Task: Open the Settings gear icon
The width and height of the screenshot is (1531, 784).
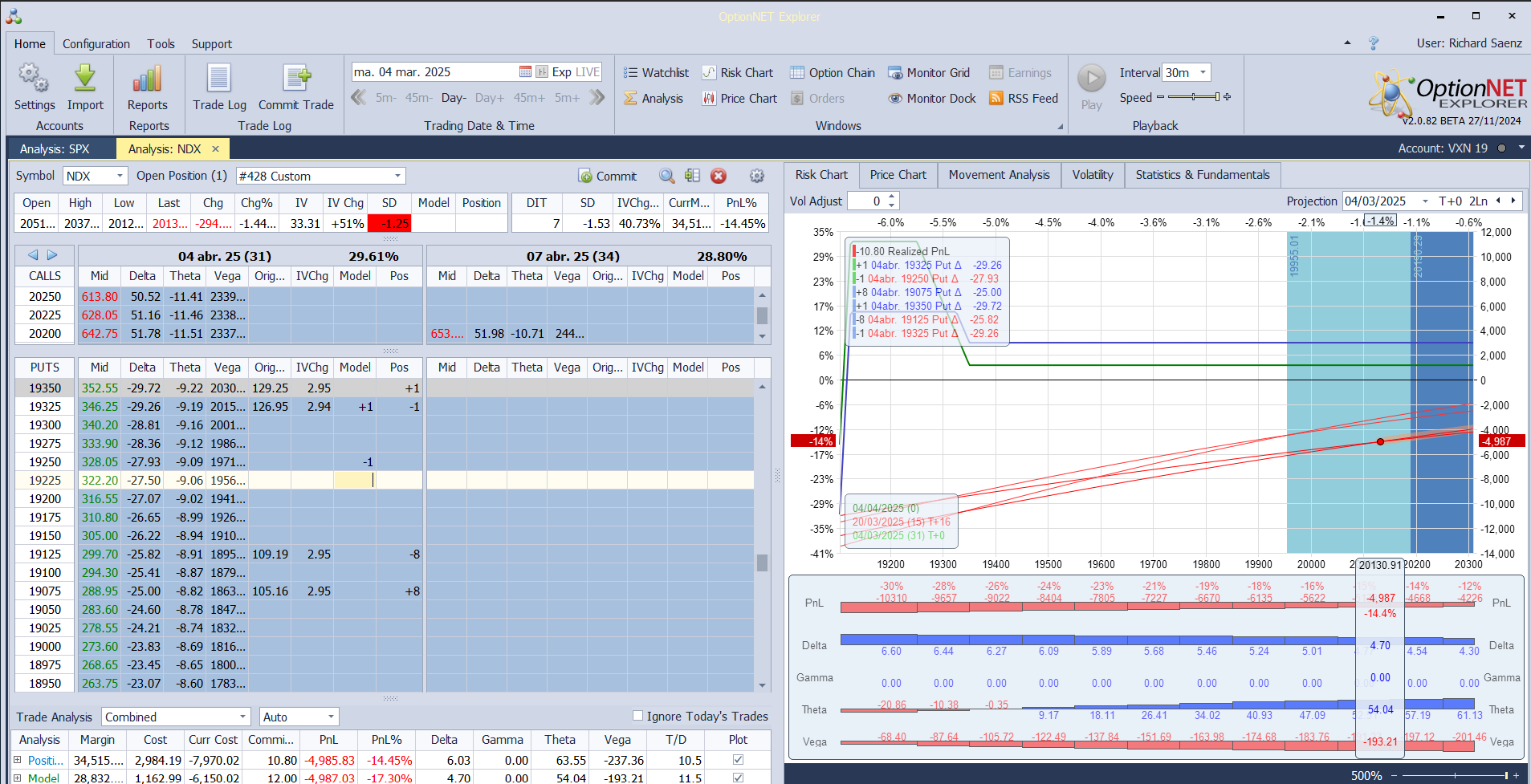Action: [34, 78]
